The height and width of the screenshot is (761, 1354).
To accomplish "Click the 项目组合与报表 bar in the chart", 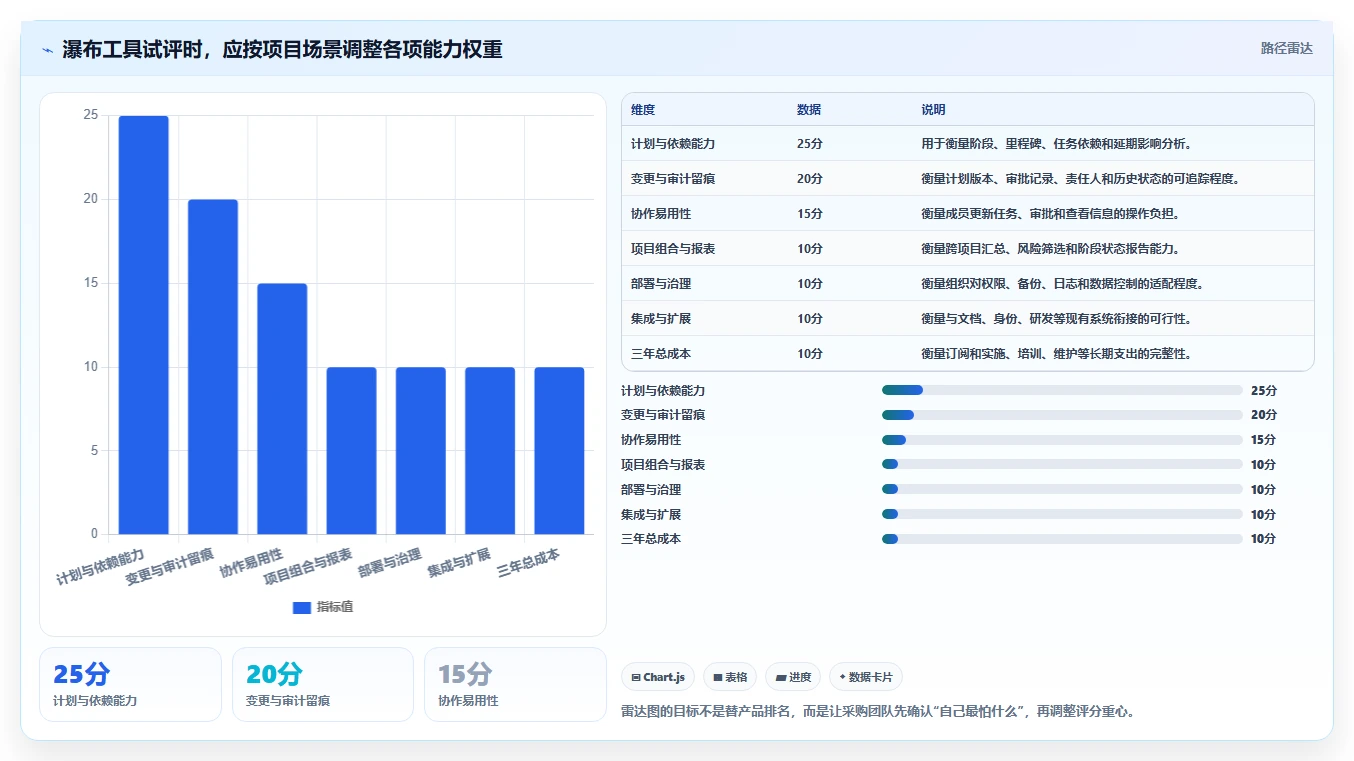I will [352, 451].
